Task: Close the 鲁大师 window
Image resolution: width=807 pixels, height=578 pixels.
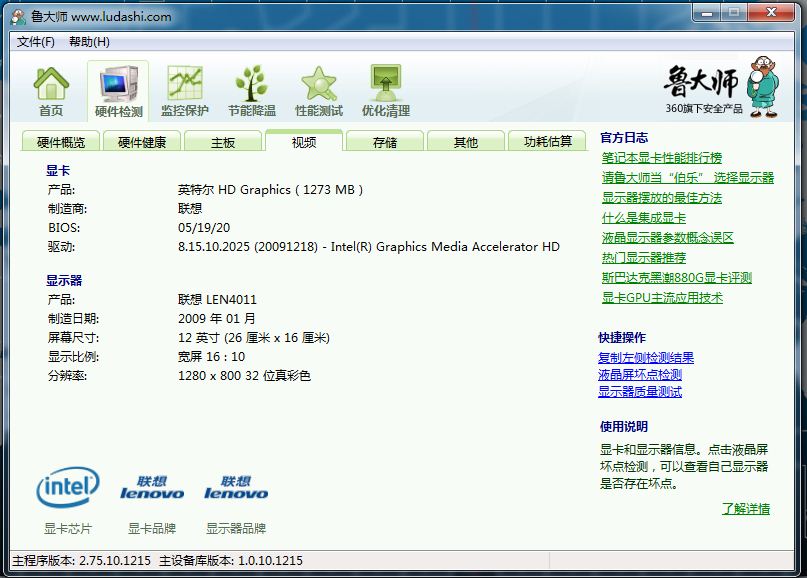Action: coord(770,12)
